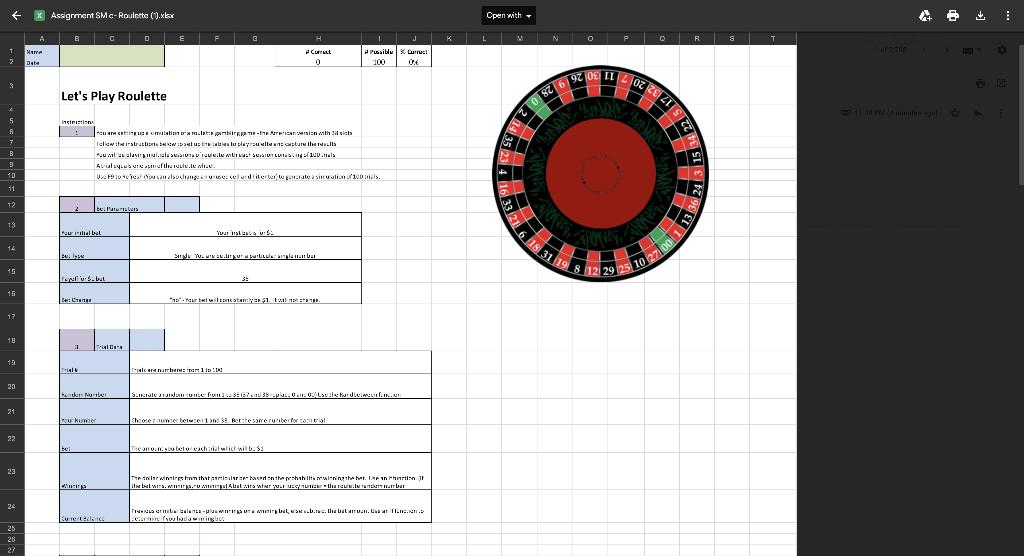Open Gmail message's three-dot more menu

click(1001, 113)
